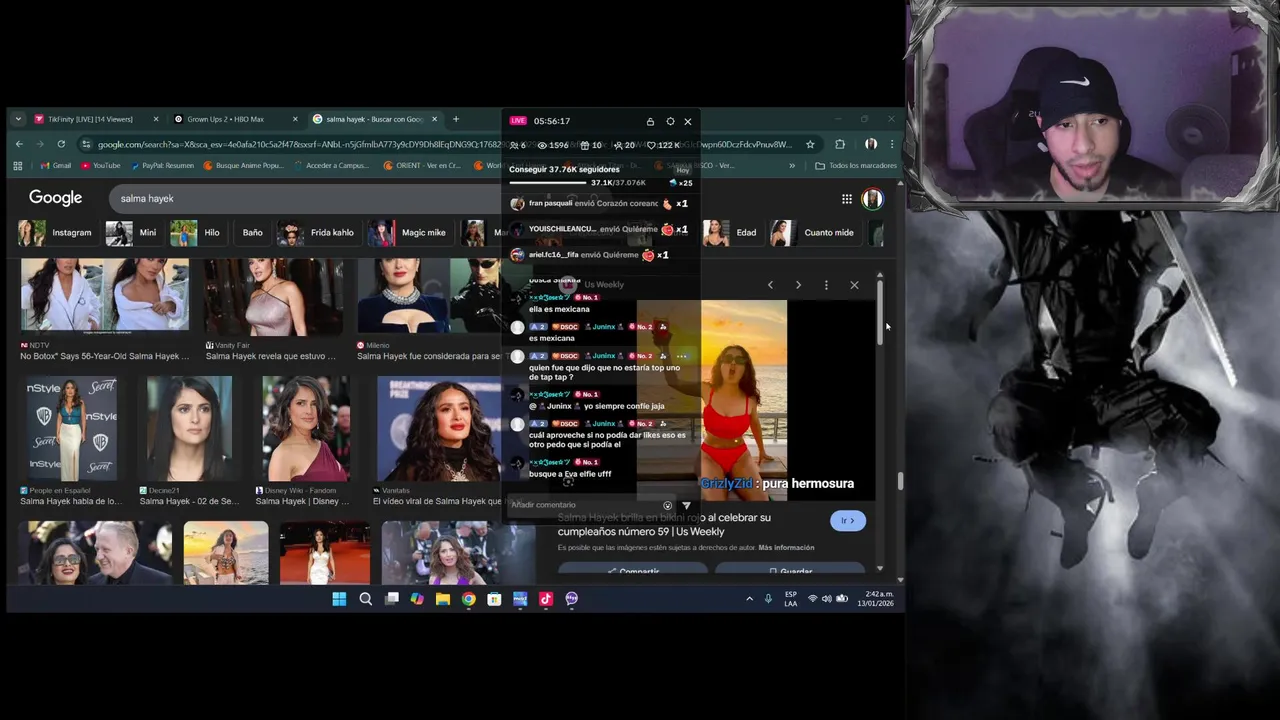The height and width of the screenshot is (720, 1280).
Task: Switch to the TikFinity LIVE browser tab
Action: click(x=95, y=119)
